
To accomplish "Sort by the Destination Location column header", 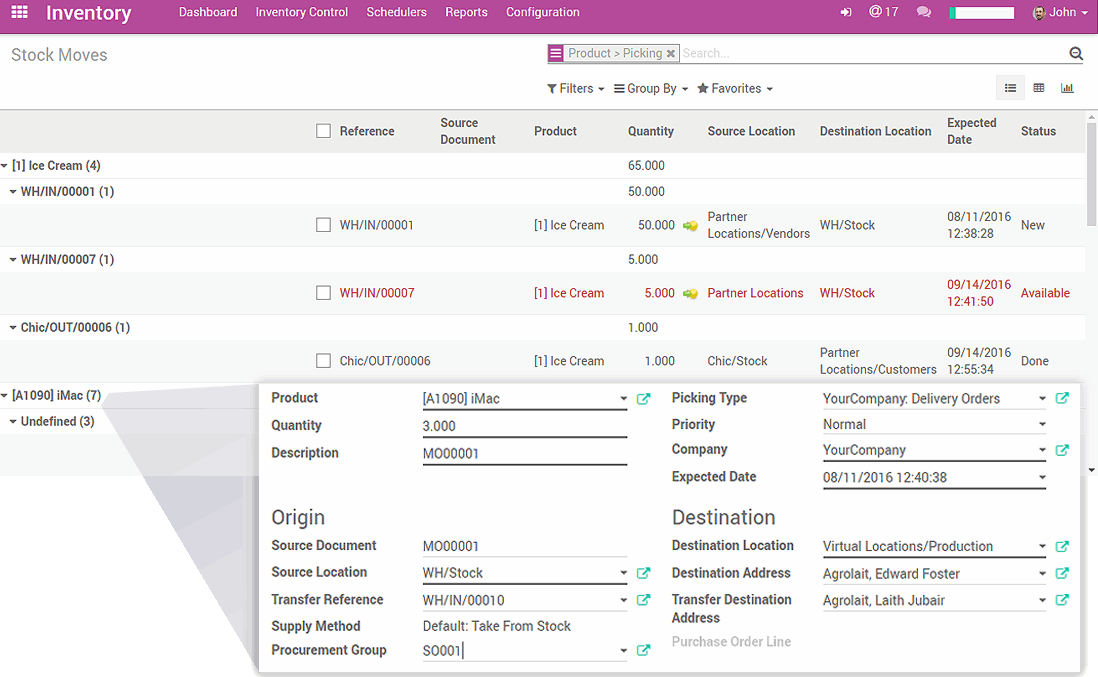I will pyautogui.click(x=875, y=131).
